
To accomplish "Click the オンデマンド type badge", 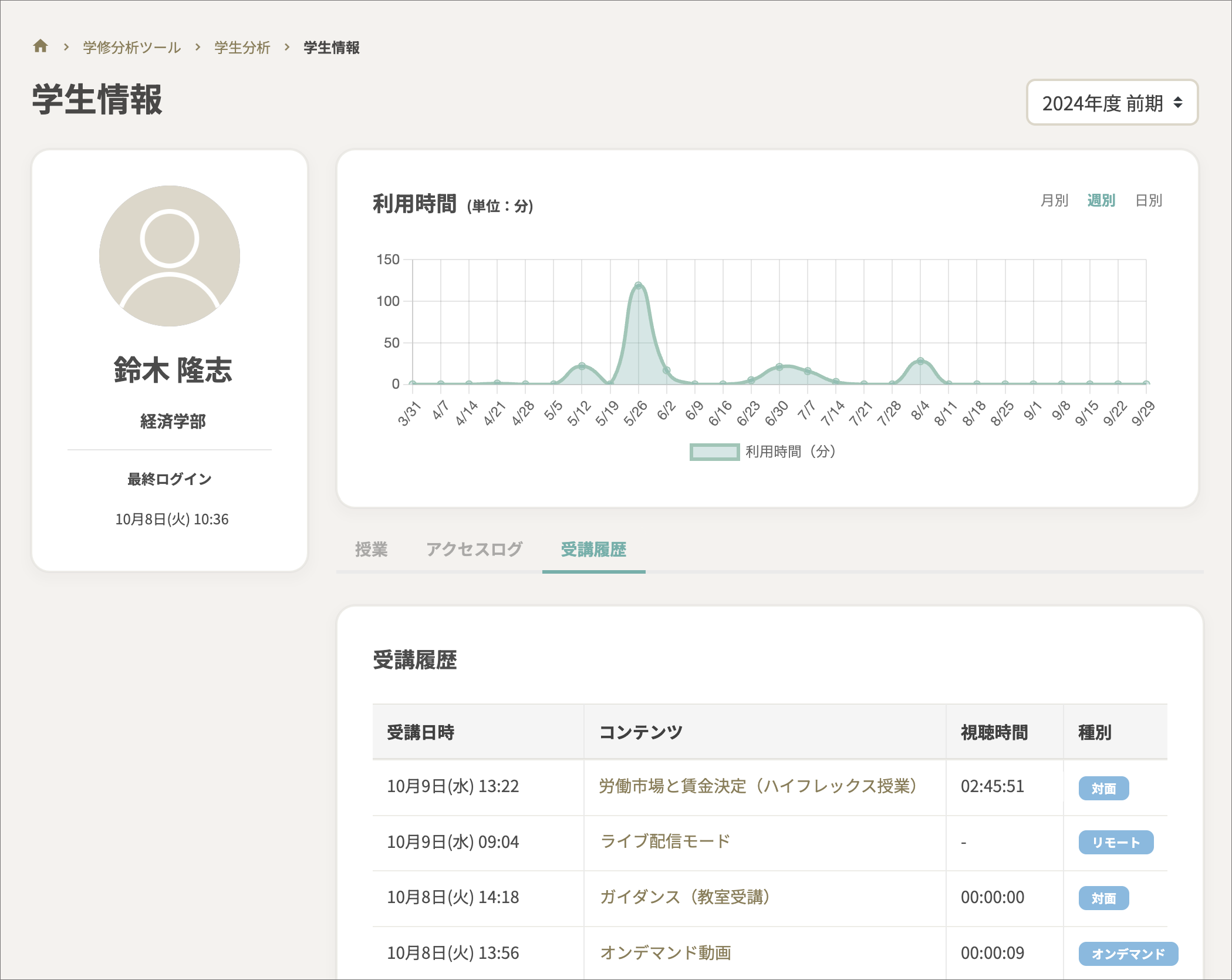I will (1128, 954).
